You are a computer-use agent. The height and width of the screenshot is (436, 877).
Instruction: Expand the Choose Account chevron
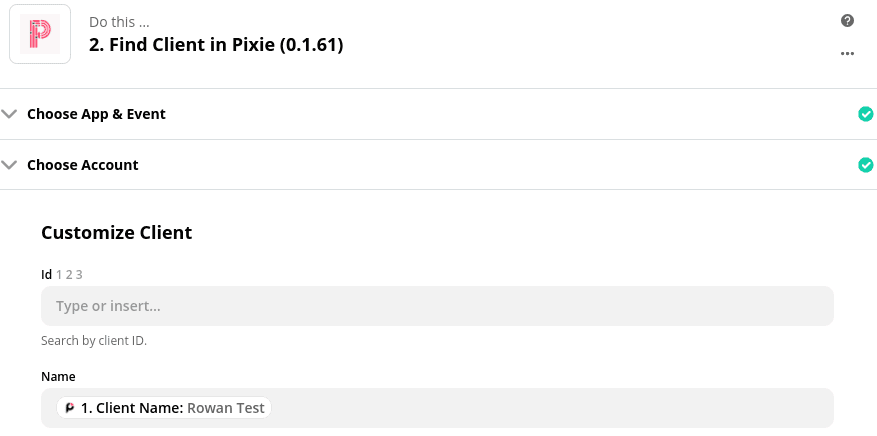10,165
